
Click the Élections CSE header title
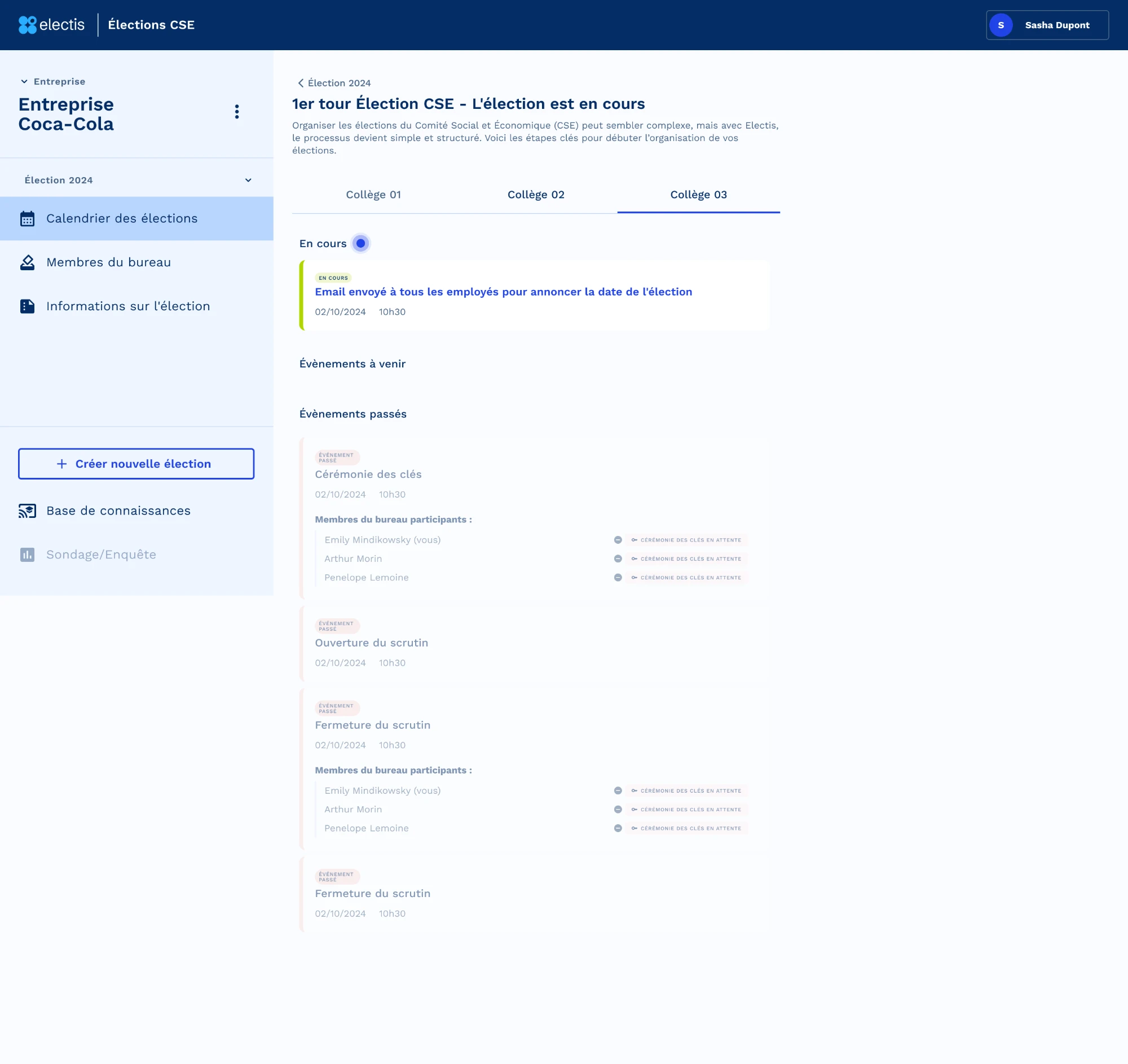tap(152, 25)
